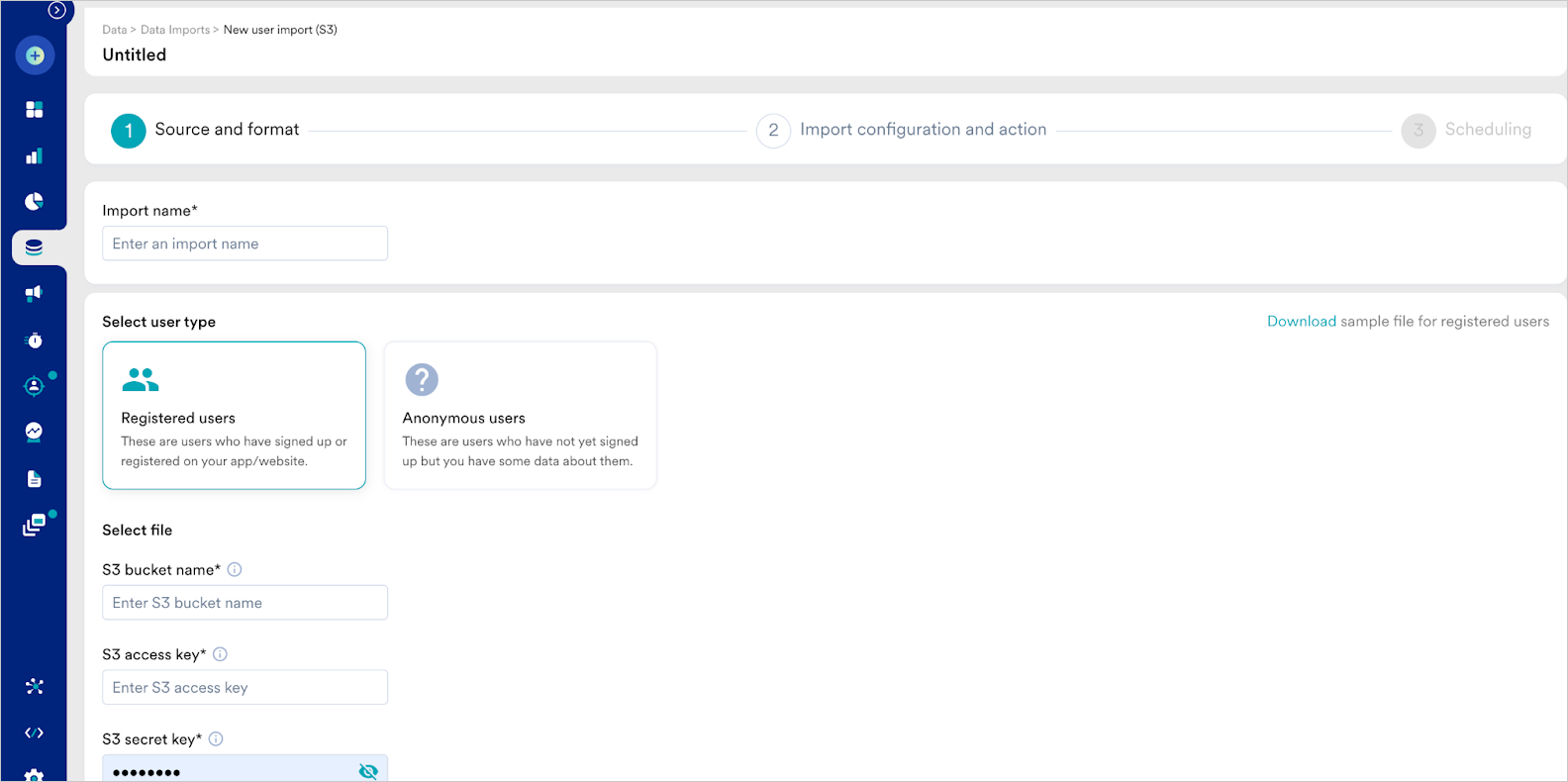Open the document reports icon in sidebar
This screenshot has height=782, width=1568.
pyautogui.click(x=35, y=479)
